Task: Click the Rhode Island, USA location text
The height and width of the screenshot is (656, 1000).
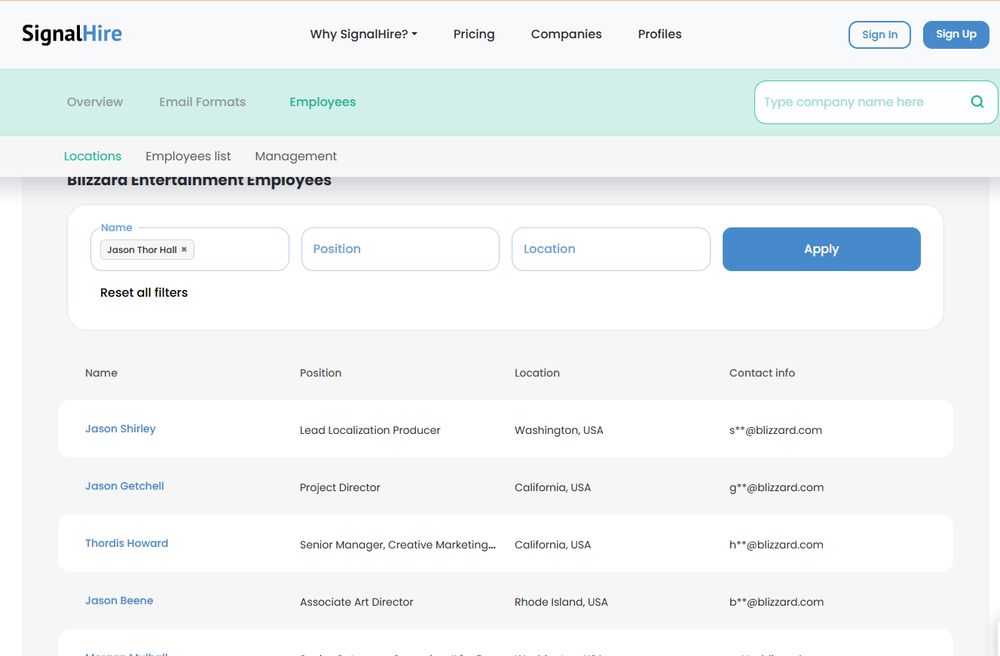Action: click(561, 602)
